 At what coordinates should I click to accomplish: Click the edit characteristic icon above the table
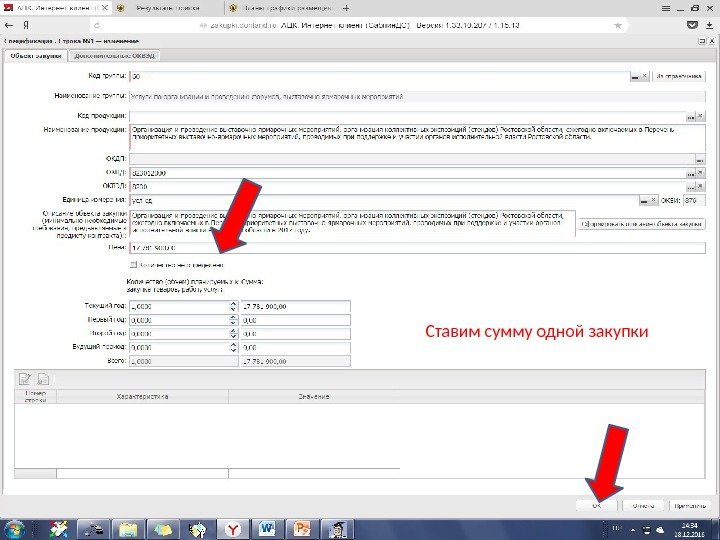pyautogui.click(x=24, y=379)
